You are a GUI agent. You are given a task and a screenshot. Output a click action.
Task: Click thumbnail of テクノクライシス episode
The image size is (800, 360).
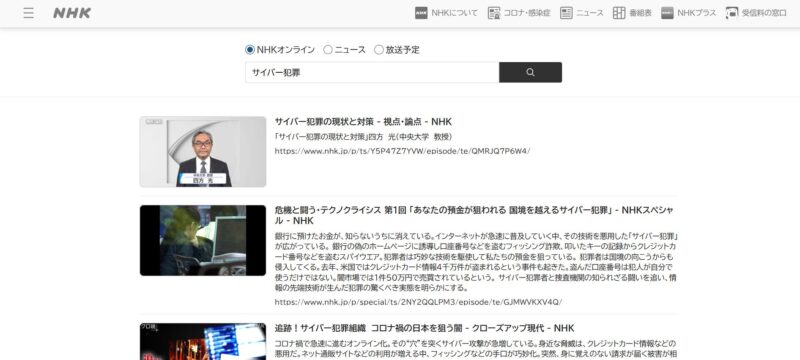(203, 240)
